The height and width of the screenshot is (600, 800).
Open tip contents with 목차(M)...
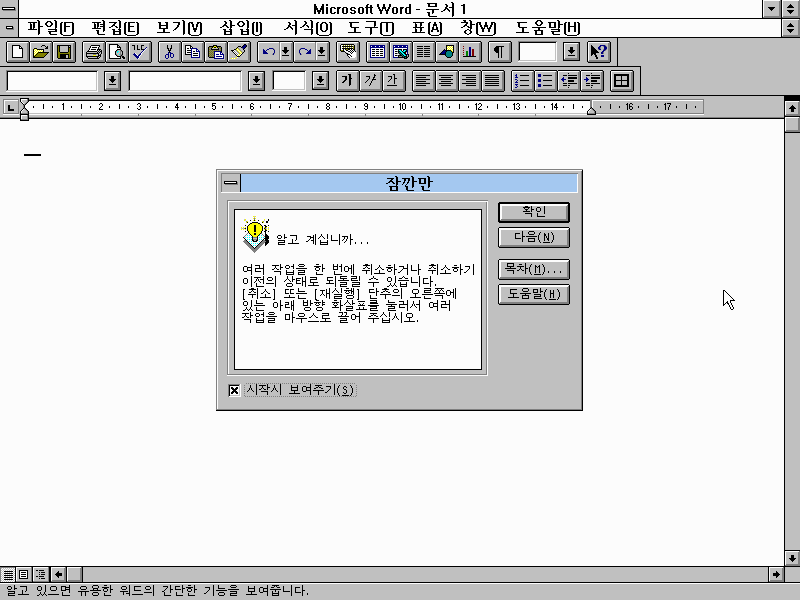[534, 269]
